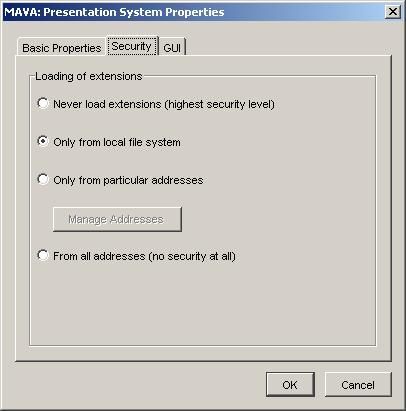Viewport: 406px width, 411px height.
Task: Click the "Loading of extensions" group heading
Action: (89, 76)
